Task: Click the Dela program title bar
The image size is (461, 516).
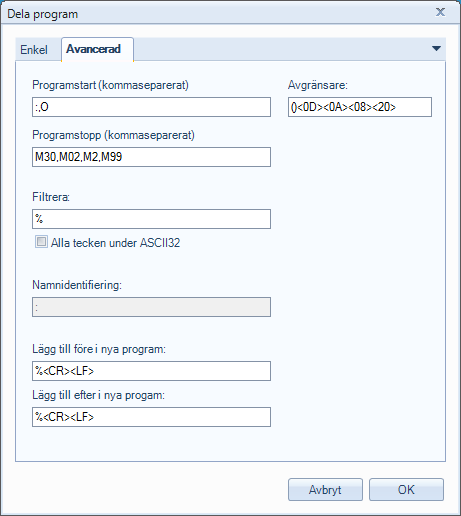Action: point(217,13)
